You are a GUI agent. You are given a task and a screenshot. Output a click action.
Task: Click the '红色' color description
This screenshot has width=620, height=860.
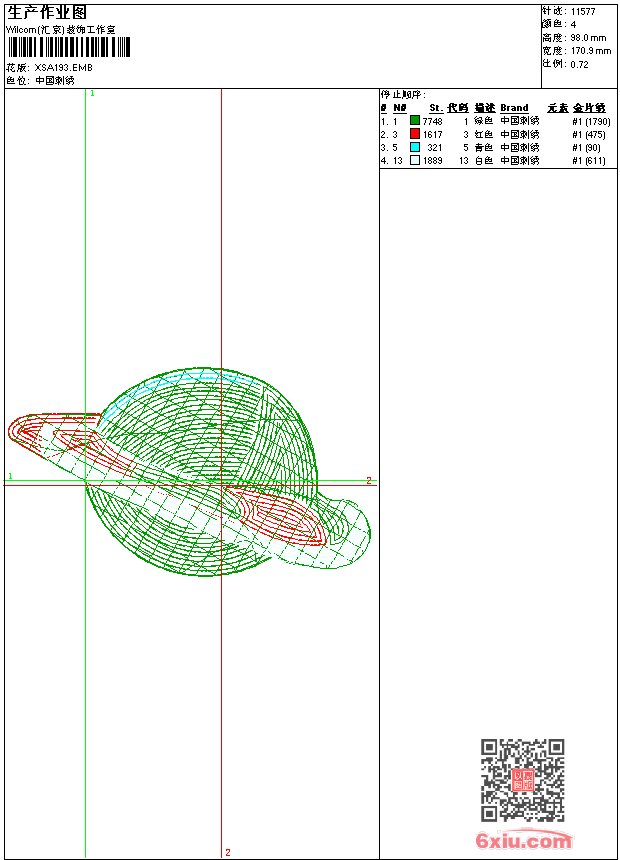[483, 134]
